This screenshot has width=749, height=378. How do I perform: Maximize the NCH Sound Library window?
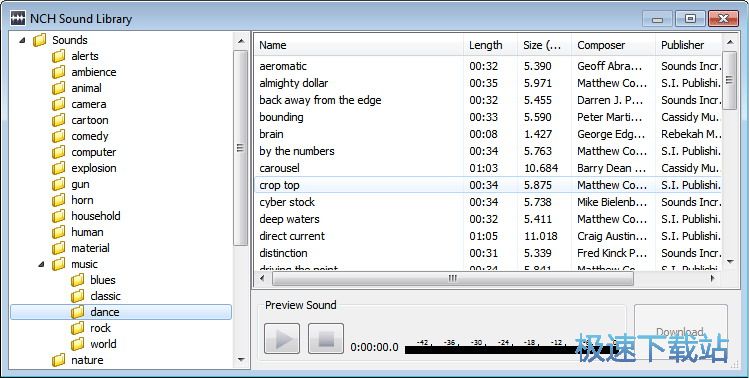690,19
